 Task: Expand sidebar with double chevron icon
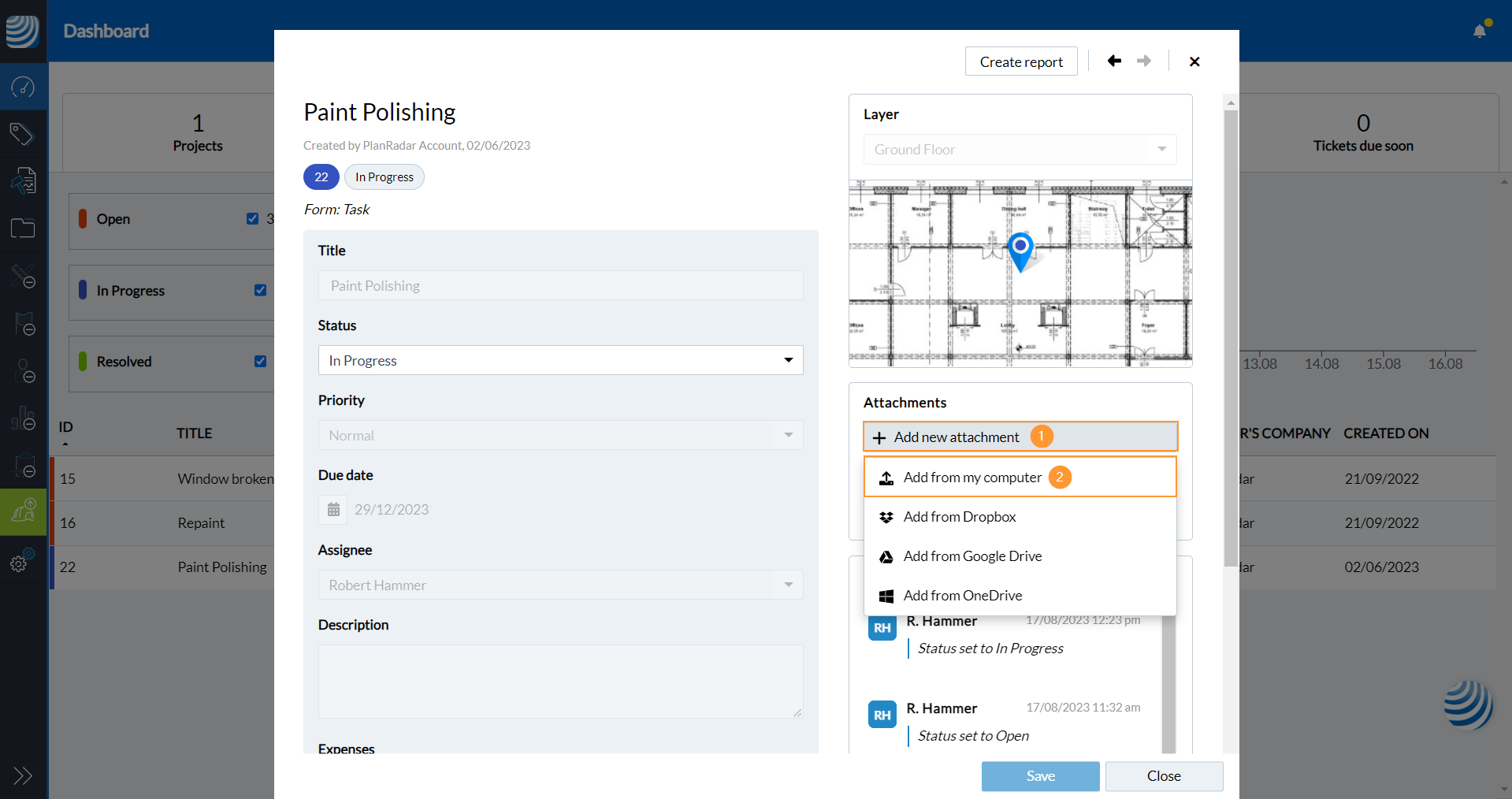click(x=23, y=775)
